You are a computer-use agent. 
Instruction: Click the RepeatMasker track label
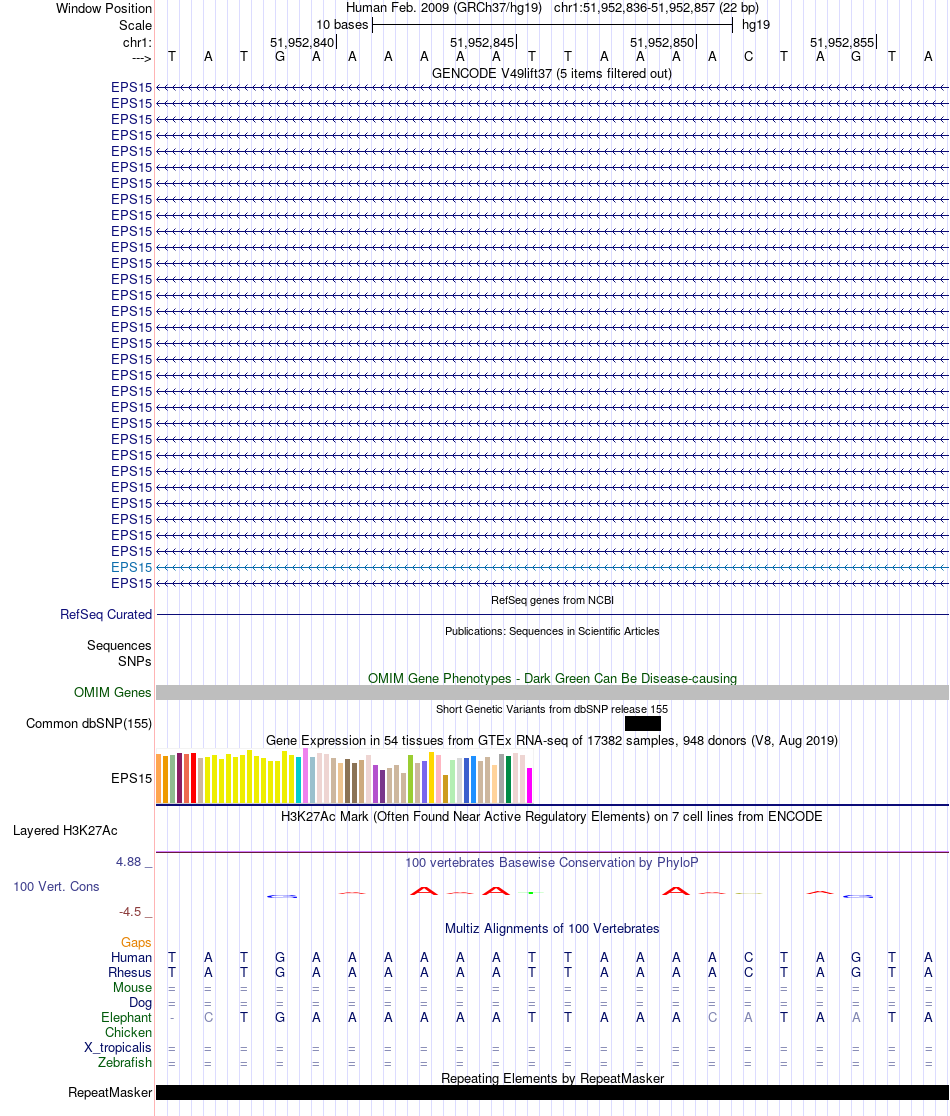110,1093
